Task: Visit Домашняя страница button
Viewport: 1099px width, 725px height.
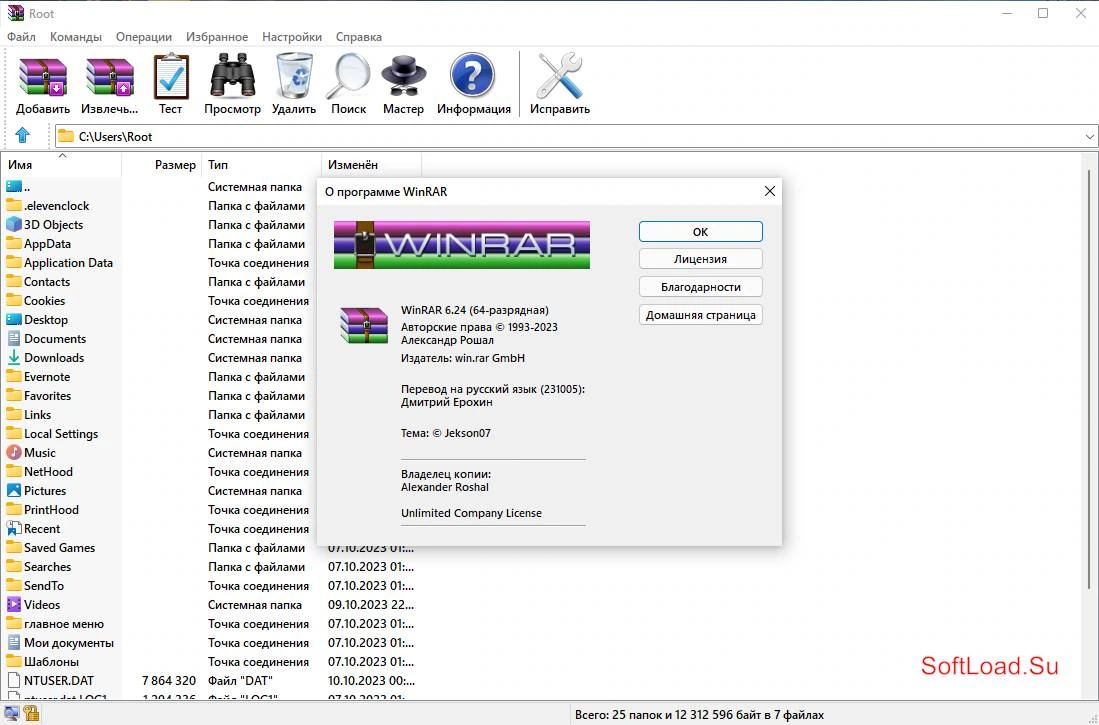Action: click(700, 315)
